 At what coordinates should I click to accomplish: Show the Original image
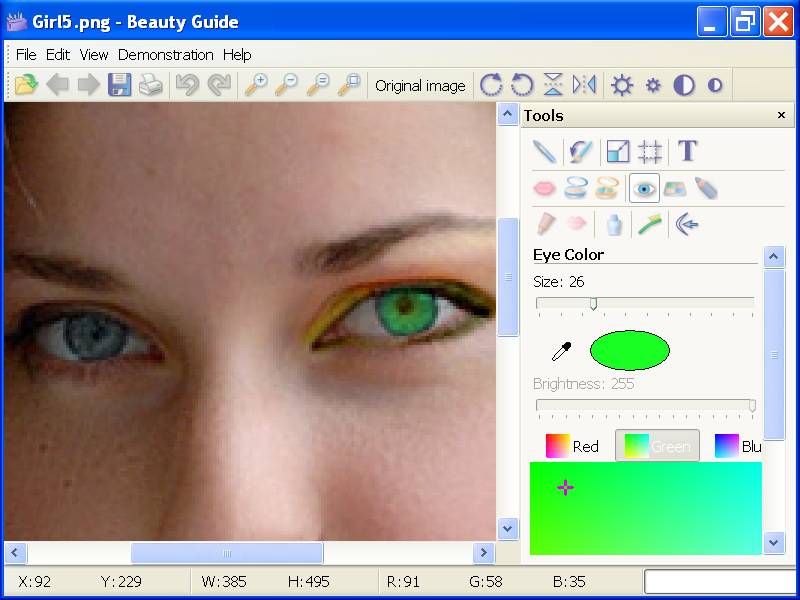click(420, 85)
